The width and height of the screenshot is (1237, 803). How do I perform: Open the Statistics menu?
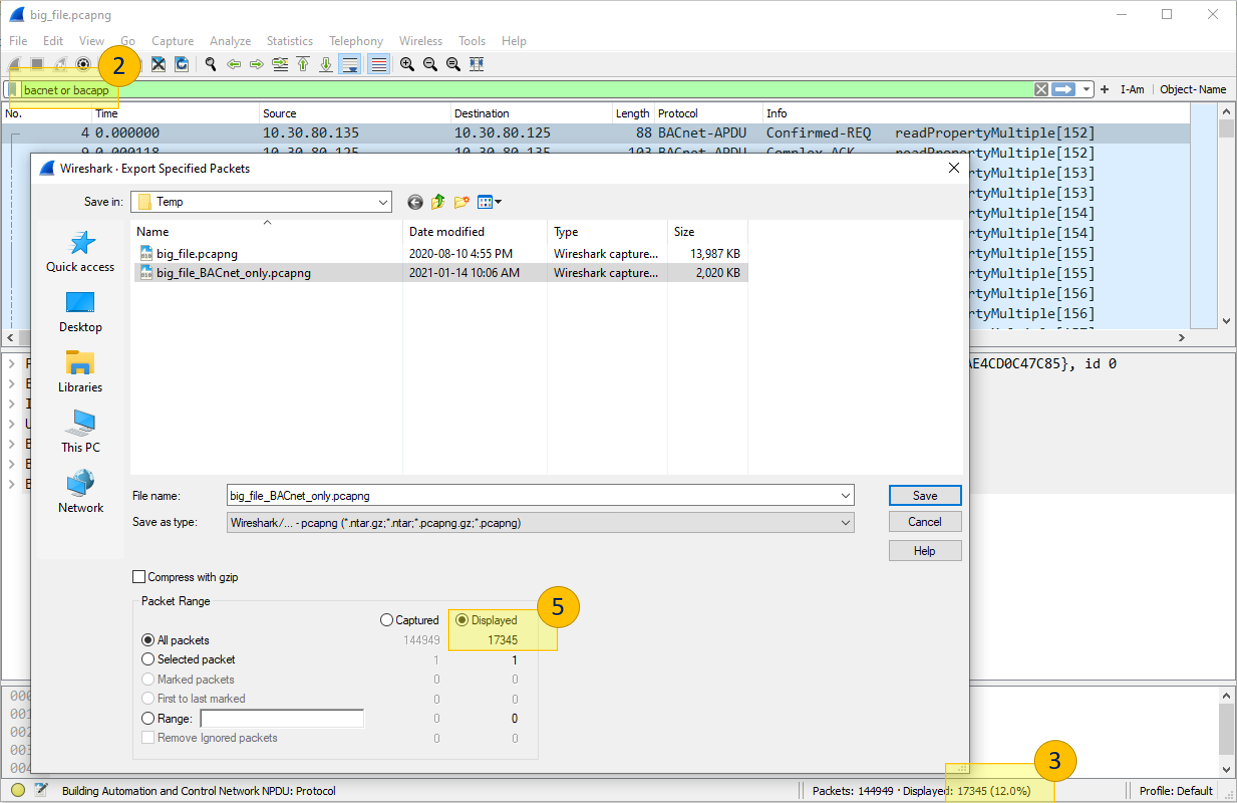pos(289,41)
